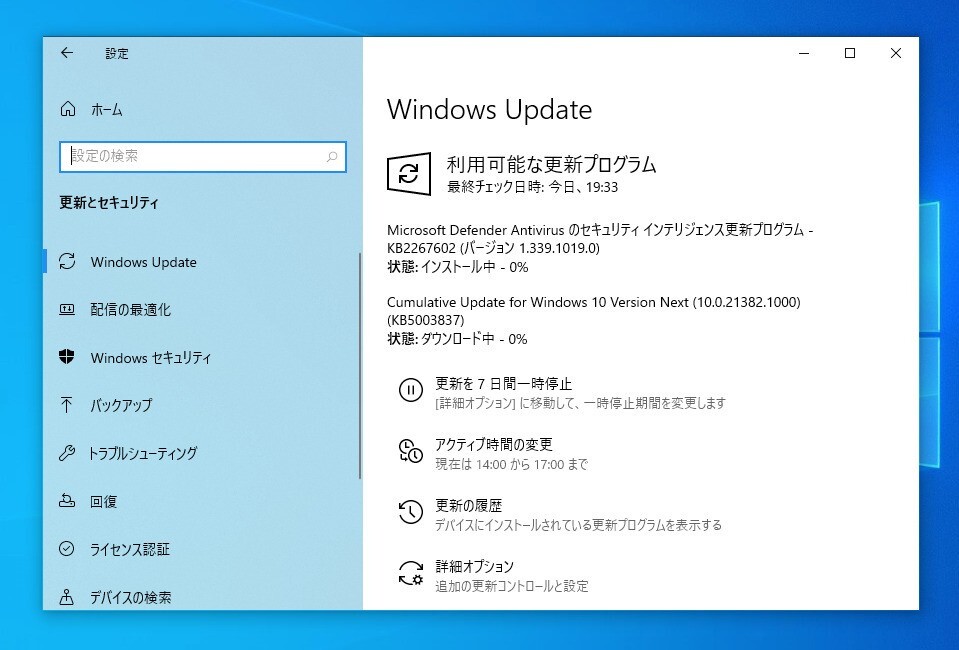Close the Settings window
959x650 pixels.
coord(895,53)
